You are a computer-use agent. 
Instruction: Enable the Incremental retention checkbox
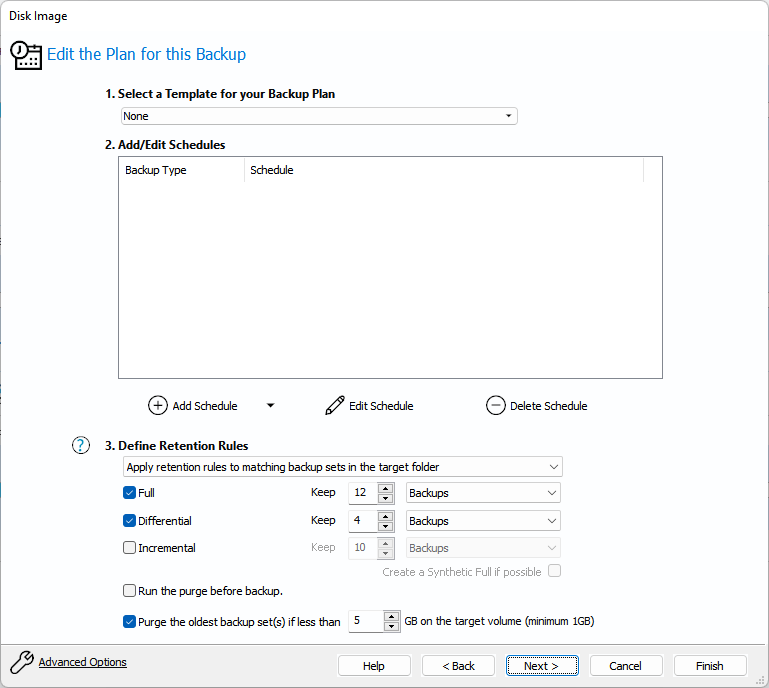pos(129,548)
